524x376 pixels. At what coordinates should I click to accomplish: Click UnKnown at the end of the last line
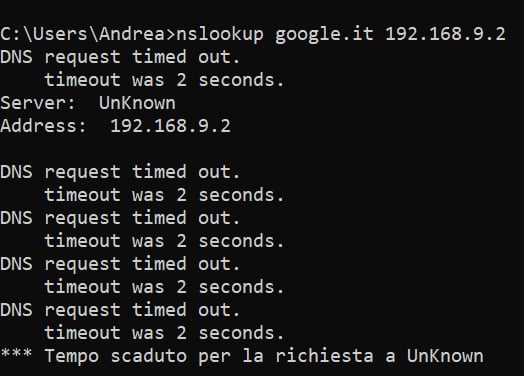445,356
